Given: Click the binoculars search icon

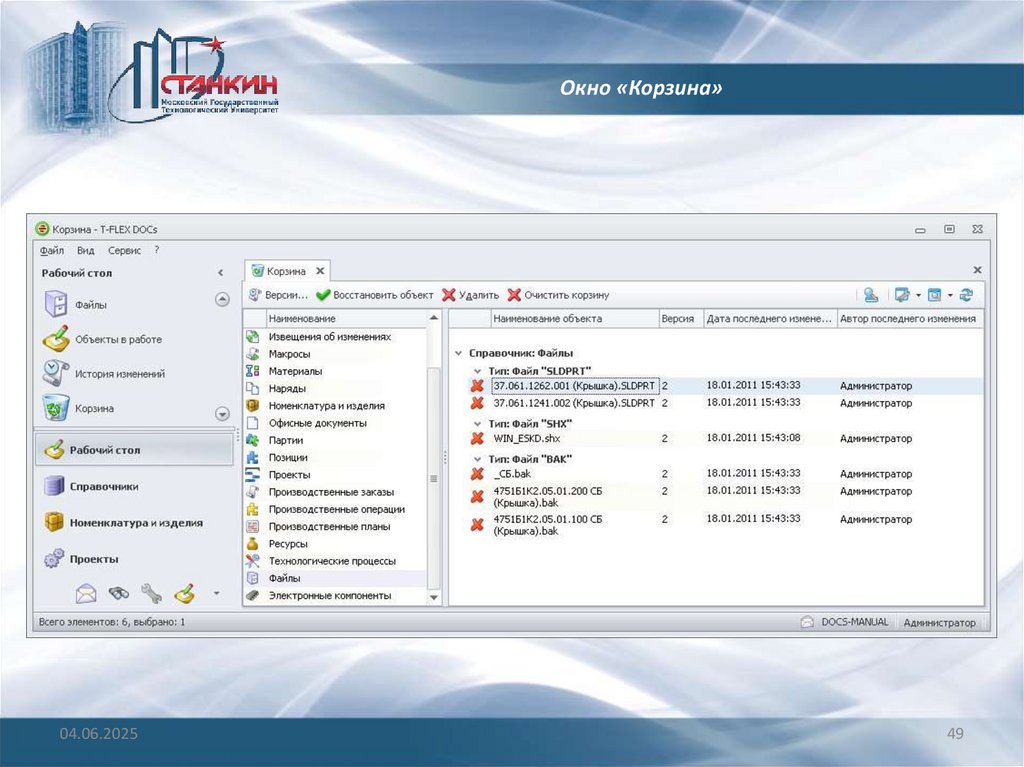Looking at the screenshot, I should pyautogui.click(x=119, y=593).
